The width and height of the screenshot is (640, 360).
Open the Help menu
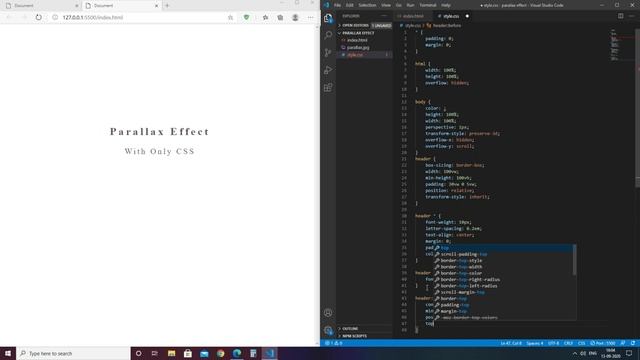(x=446, y=5)
